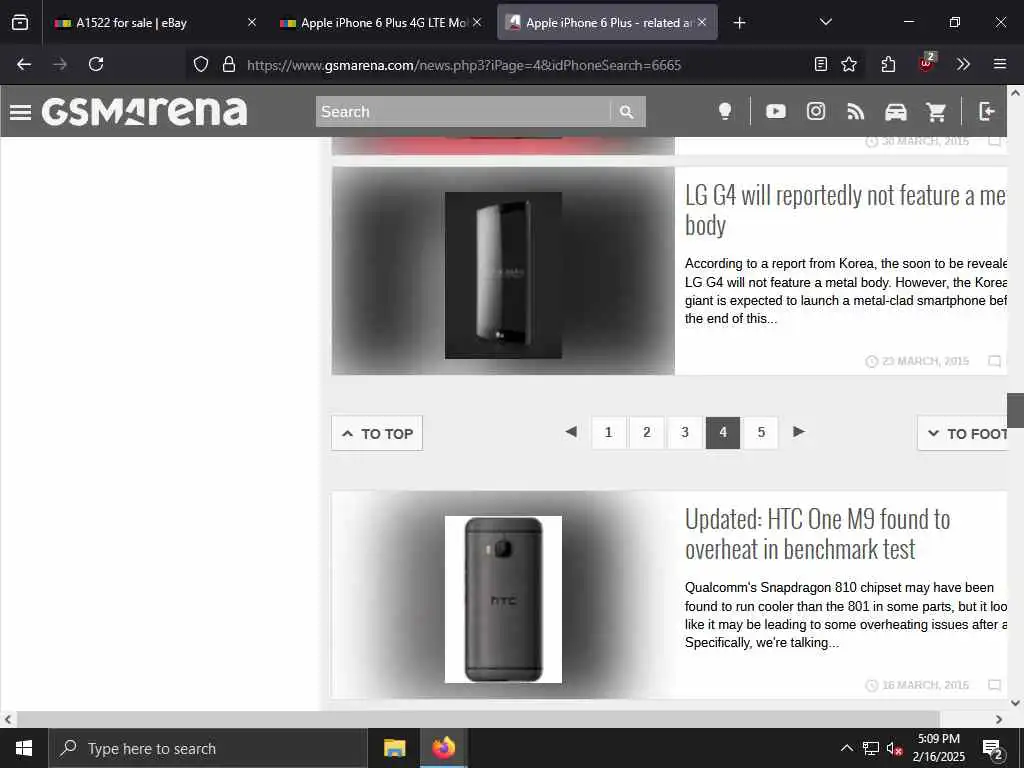The width and height of the screenshot is (1024, 768).
Task: Click the horizontal scrollbar thumb
Action: coord(478,719)
